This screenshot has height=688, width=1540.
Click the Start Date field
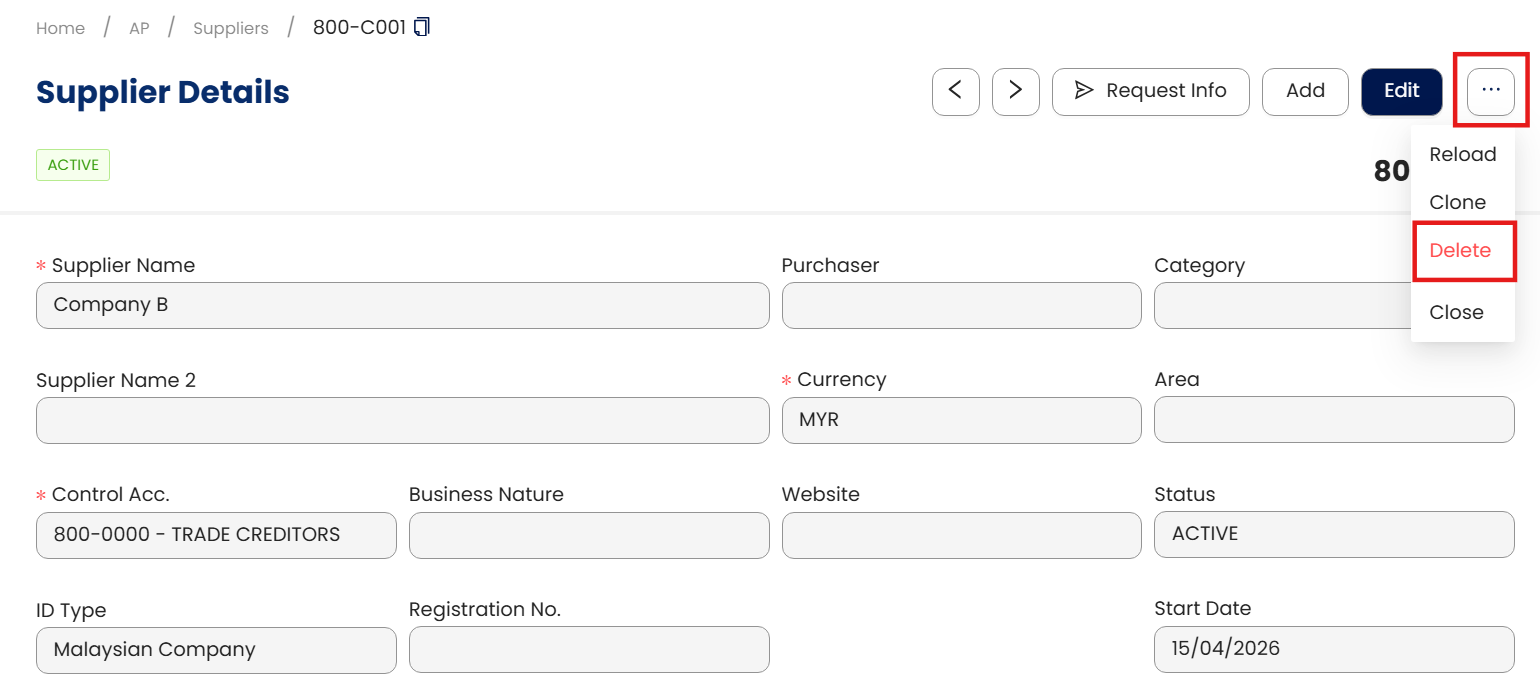1333,650
